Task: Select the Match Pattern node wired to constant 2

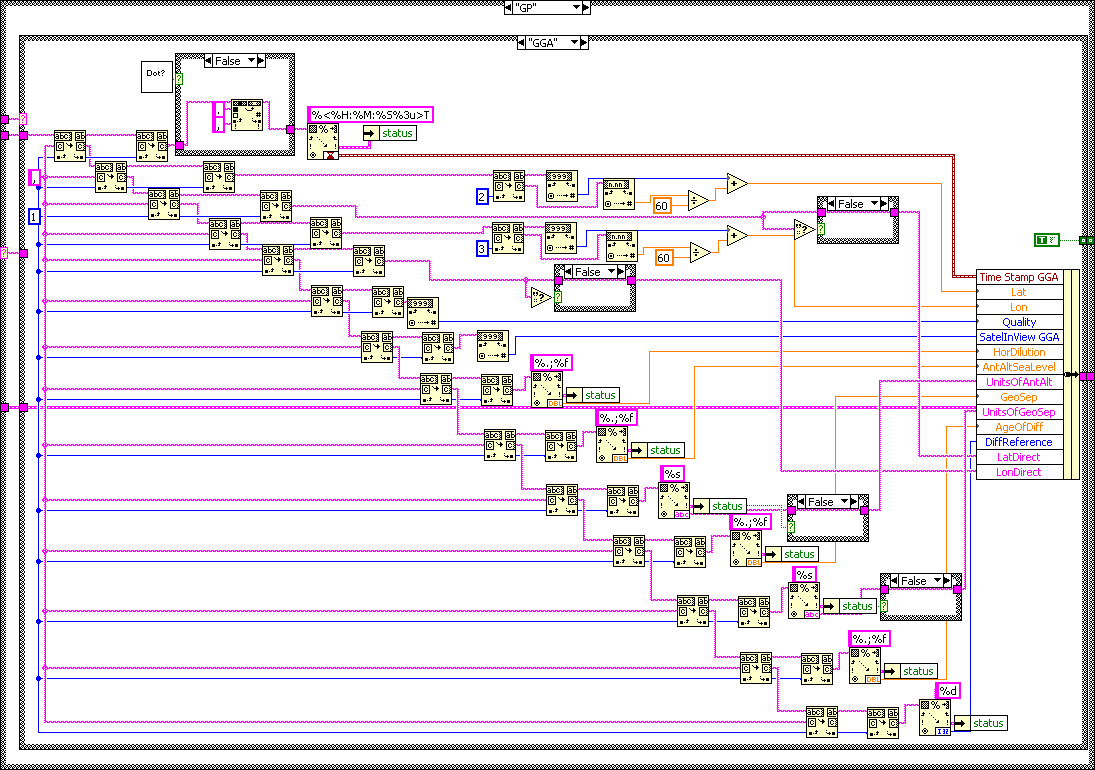Action: [508, 186]
